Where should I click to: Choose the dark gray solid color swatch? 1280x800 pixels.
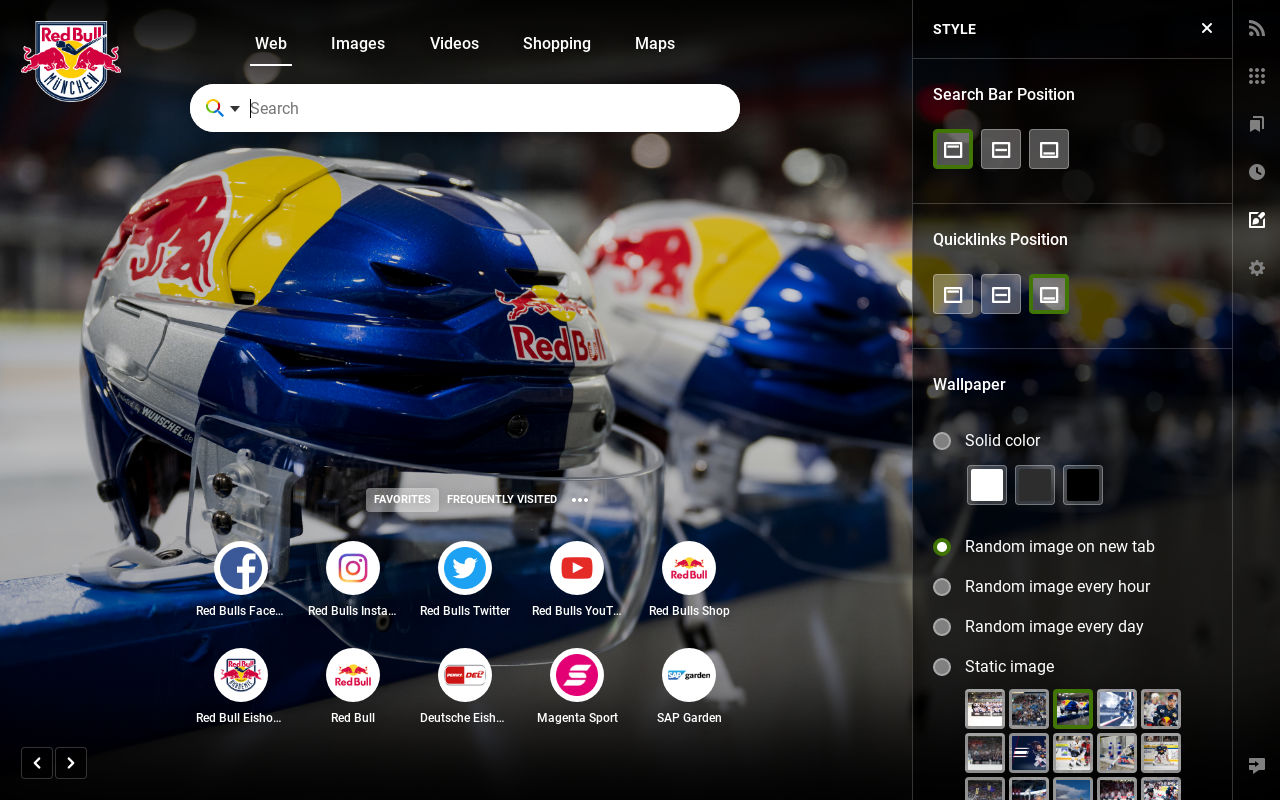click(x=1035, y=485)
